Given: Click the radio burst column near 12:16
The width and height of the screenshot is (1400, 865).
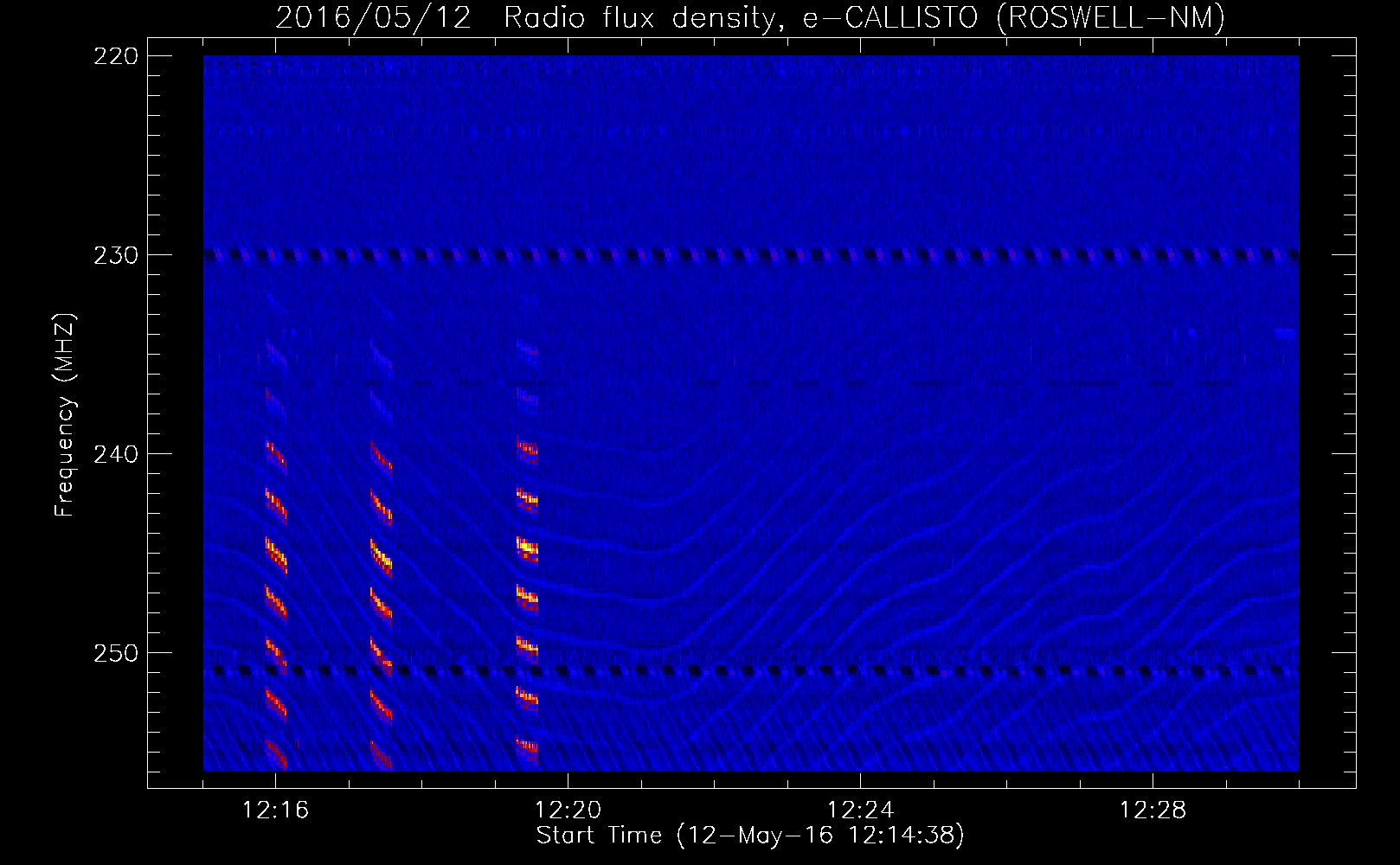Looking at the screenshot, I should [276, 554].
